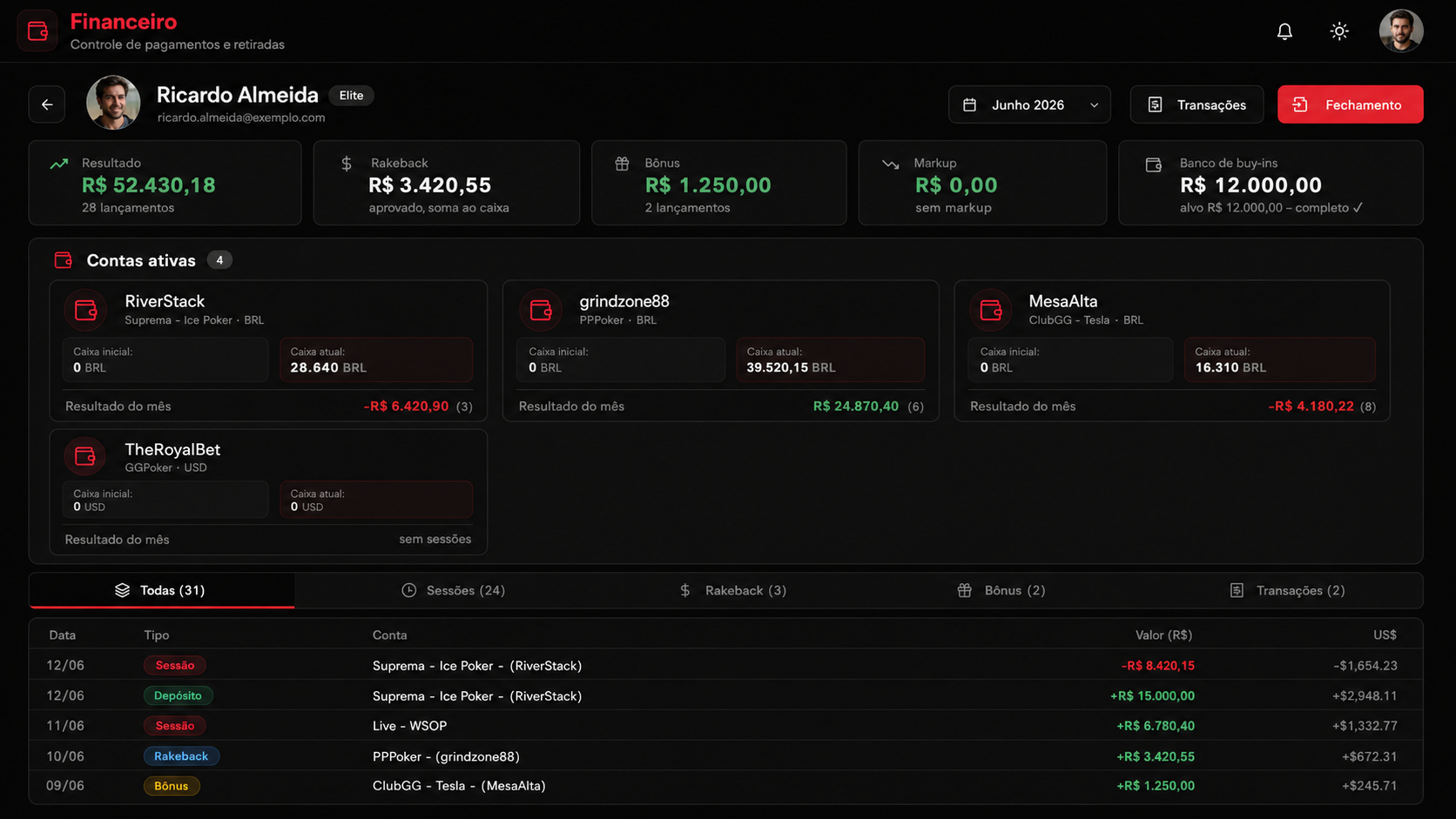Click Ricardo Almeida profile photo
The height and width of the screenshot is (819, 1456).
[x=113, y=103]
